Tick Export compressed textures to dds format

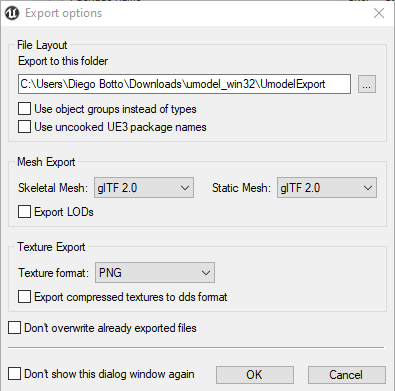[x=24, y=297]
